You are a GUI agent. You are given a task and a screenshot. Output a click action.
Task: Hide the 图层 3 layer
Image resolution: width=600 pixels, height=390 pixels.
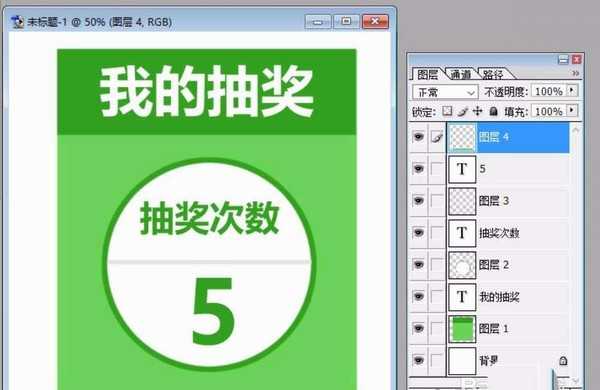tap(418, 201)
